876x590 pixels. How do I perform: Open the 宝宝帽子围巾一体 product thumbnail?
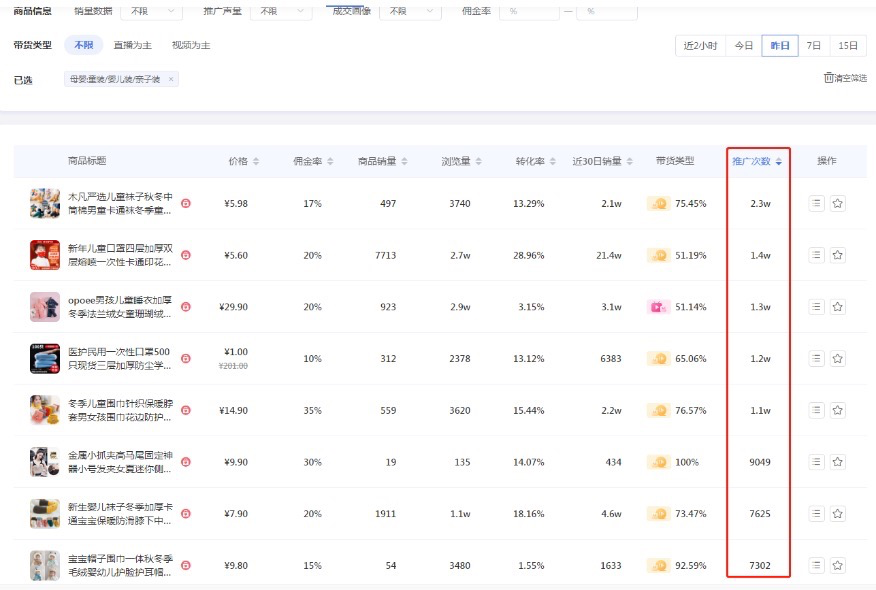45,565
